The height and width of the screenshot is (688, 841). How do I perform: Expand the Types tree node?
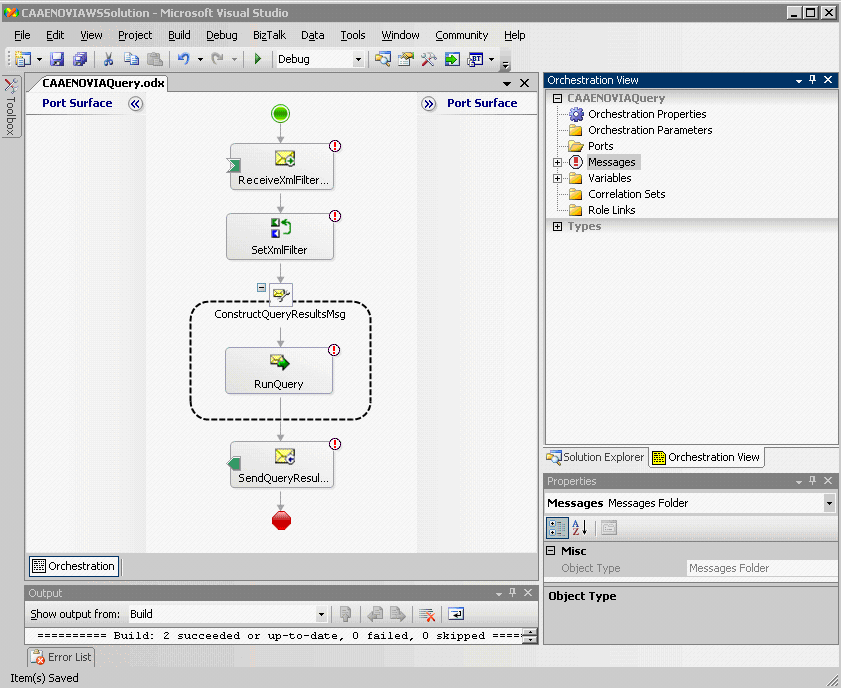[557, 226]
